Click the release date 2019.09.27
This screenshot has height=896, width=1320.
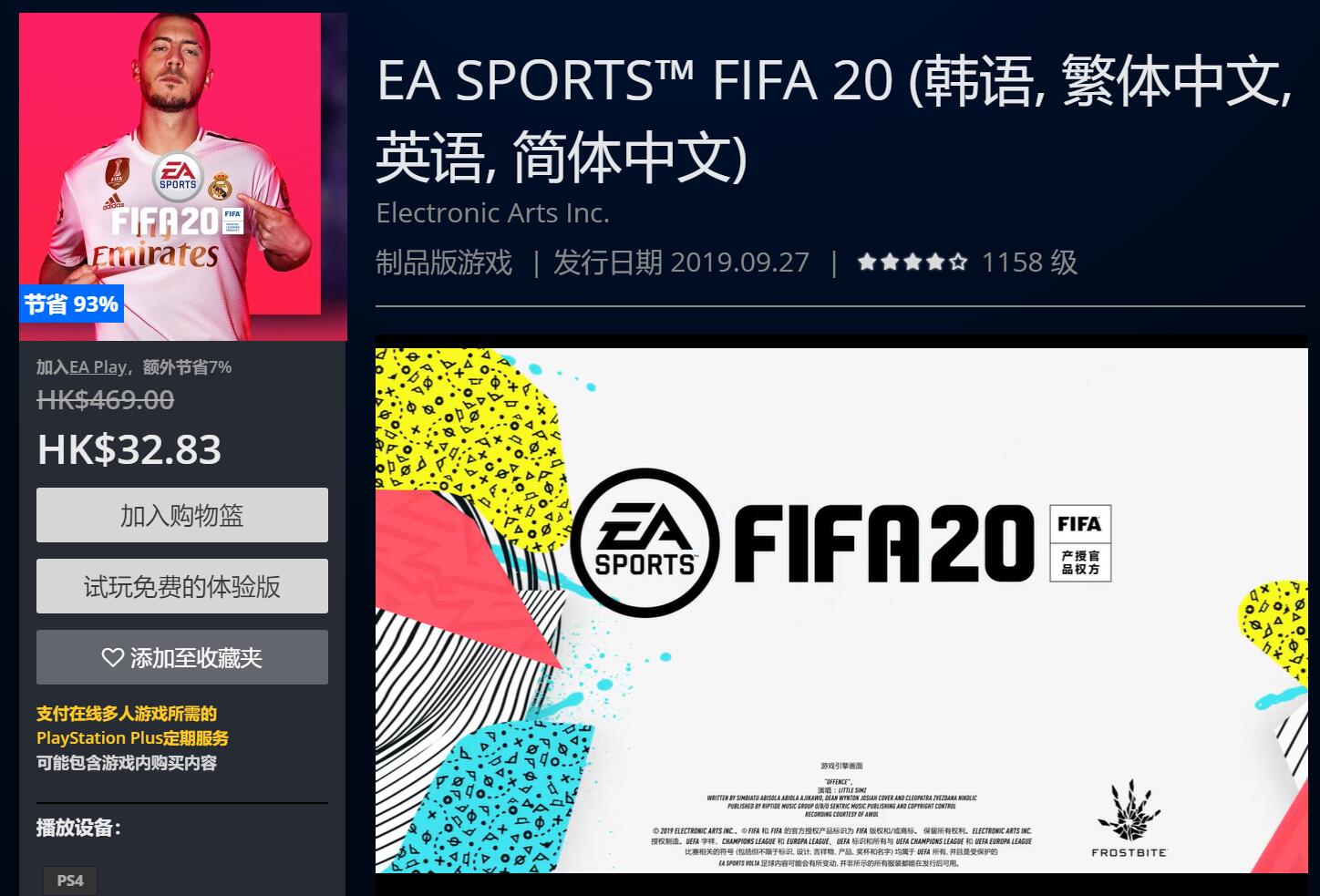pos(740,263)
